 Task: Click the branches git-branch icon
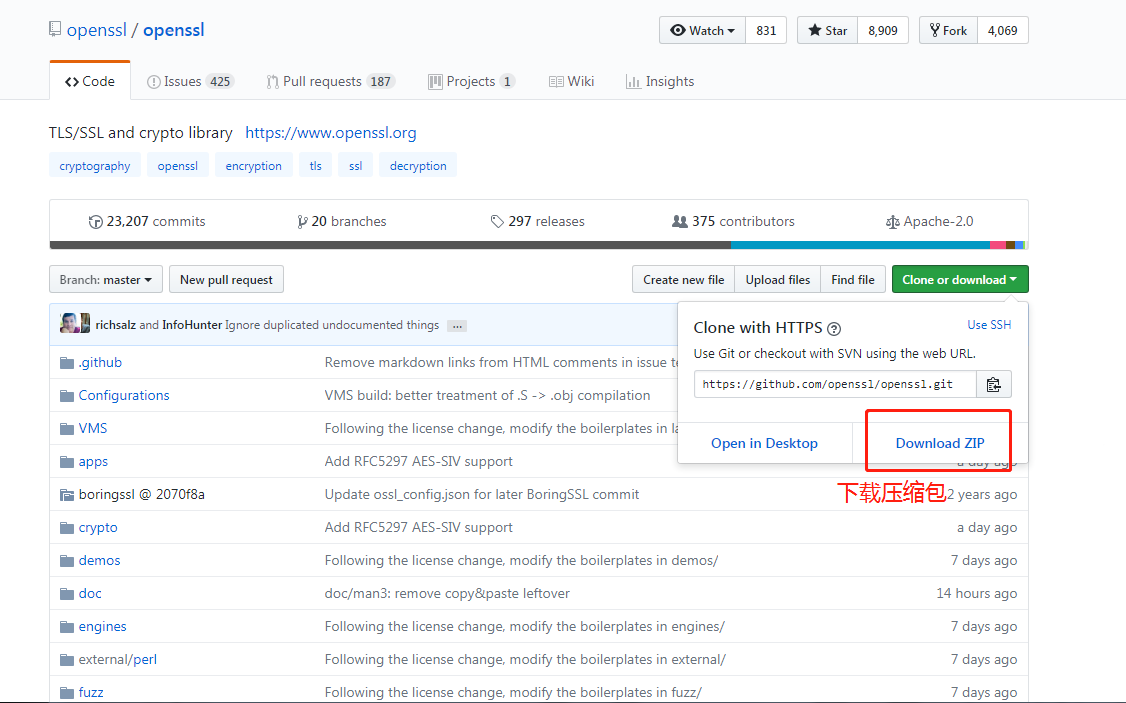pos(302,222)
